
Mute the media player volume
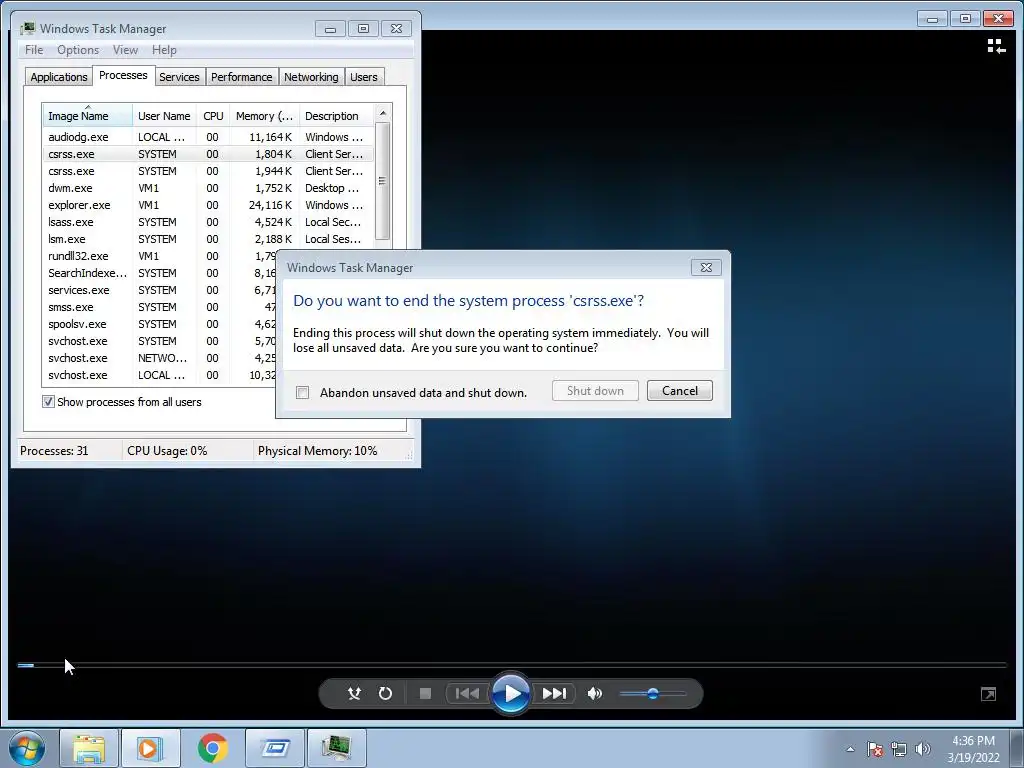pyautogui.click(x=595, y=693)
